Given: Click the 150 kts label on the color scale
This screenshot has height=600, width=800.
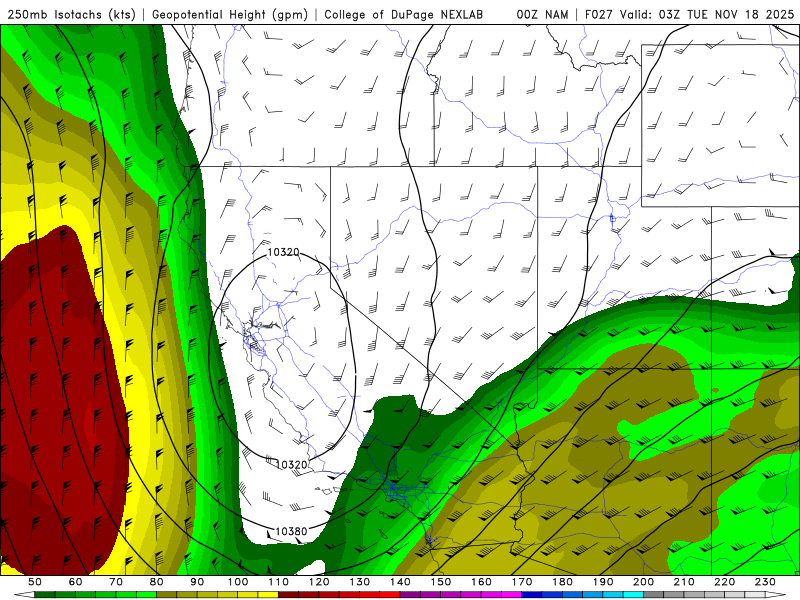Looking at the screenshot, I should click(440, 582).
